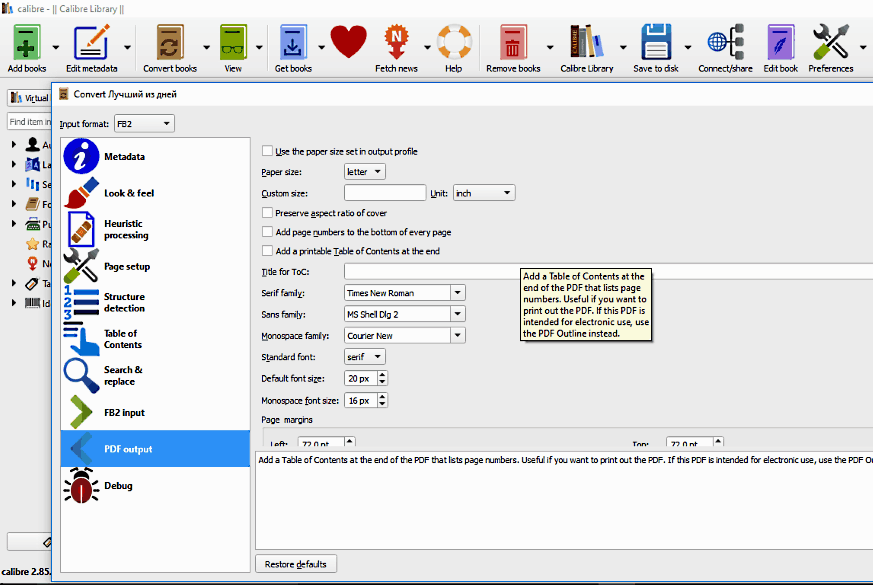Decrease the Default font size value
Image resolution: width=873 pixels, height=585 pixels.
[382, 382]
